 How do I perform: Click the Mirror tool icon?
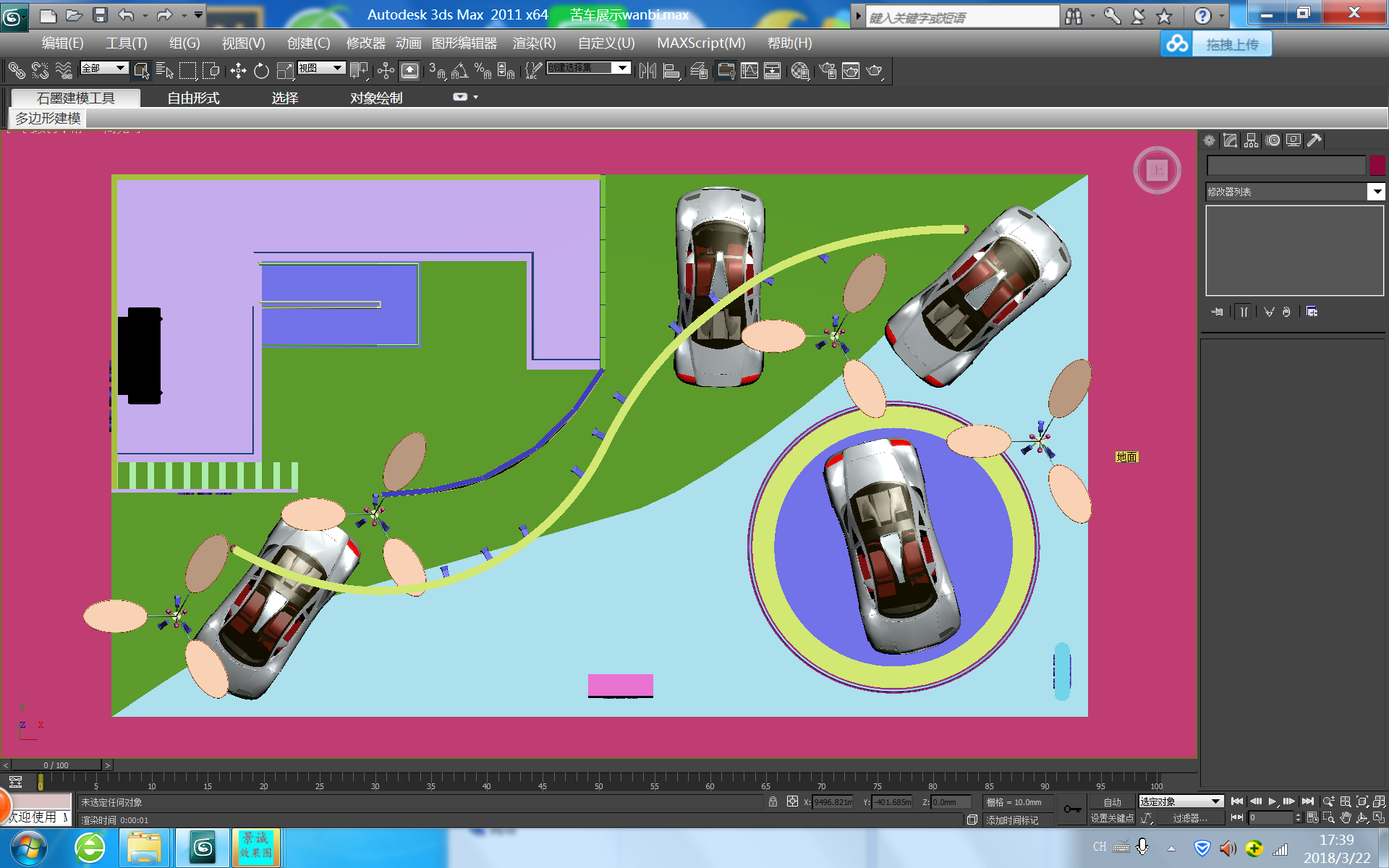pyautogui.click(x=647, y=70)
